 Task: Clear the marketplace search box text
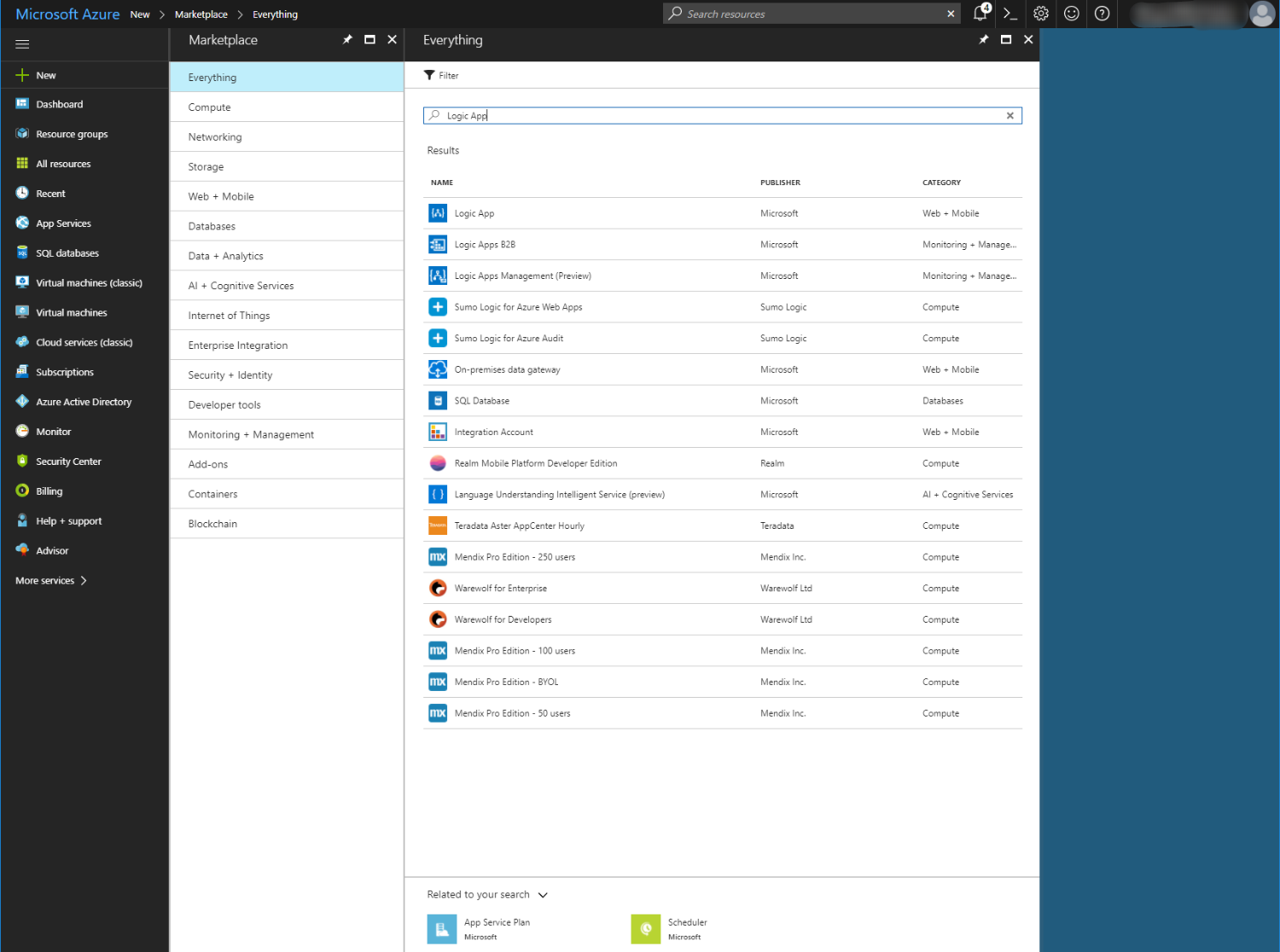1010,116
